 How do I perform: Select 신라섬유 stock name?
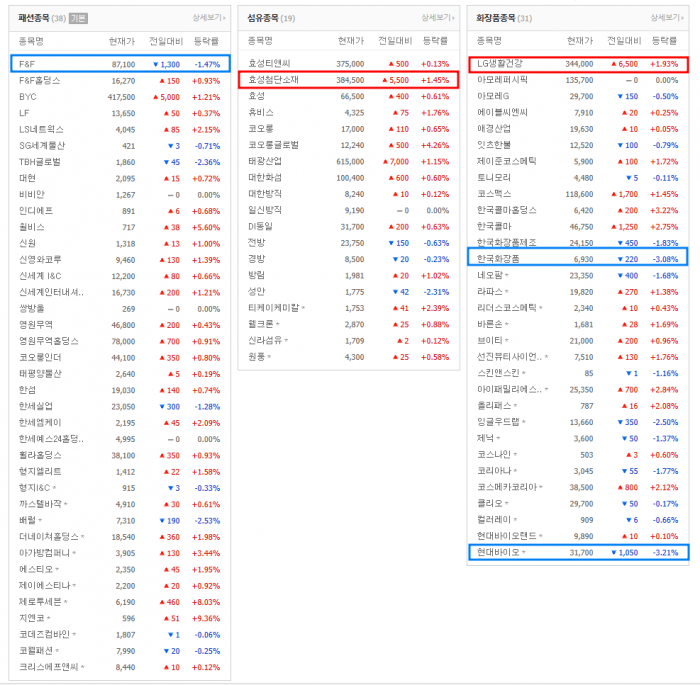265,341
